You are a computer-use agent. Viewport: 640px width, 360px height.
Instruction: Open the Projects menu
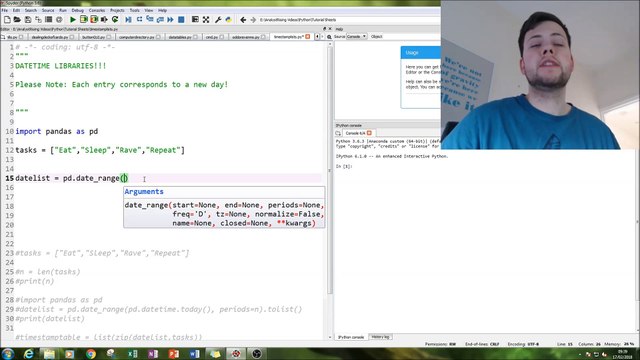point(117,10)
